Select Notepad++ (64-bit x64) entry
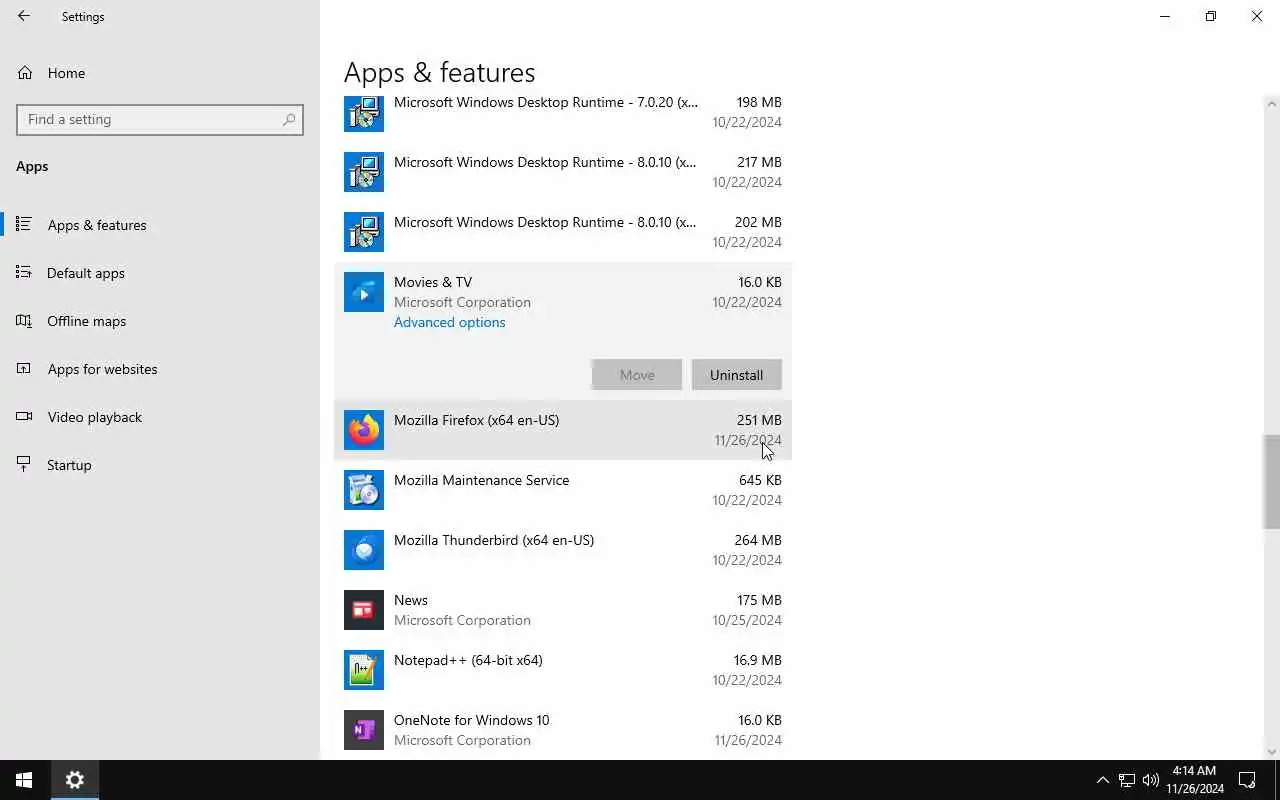The width and height of the screenshot is (1280, 800). [563, 670]
